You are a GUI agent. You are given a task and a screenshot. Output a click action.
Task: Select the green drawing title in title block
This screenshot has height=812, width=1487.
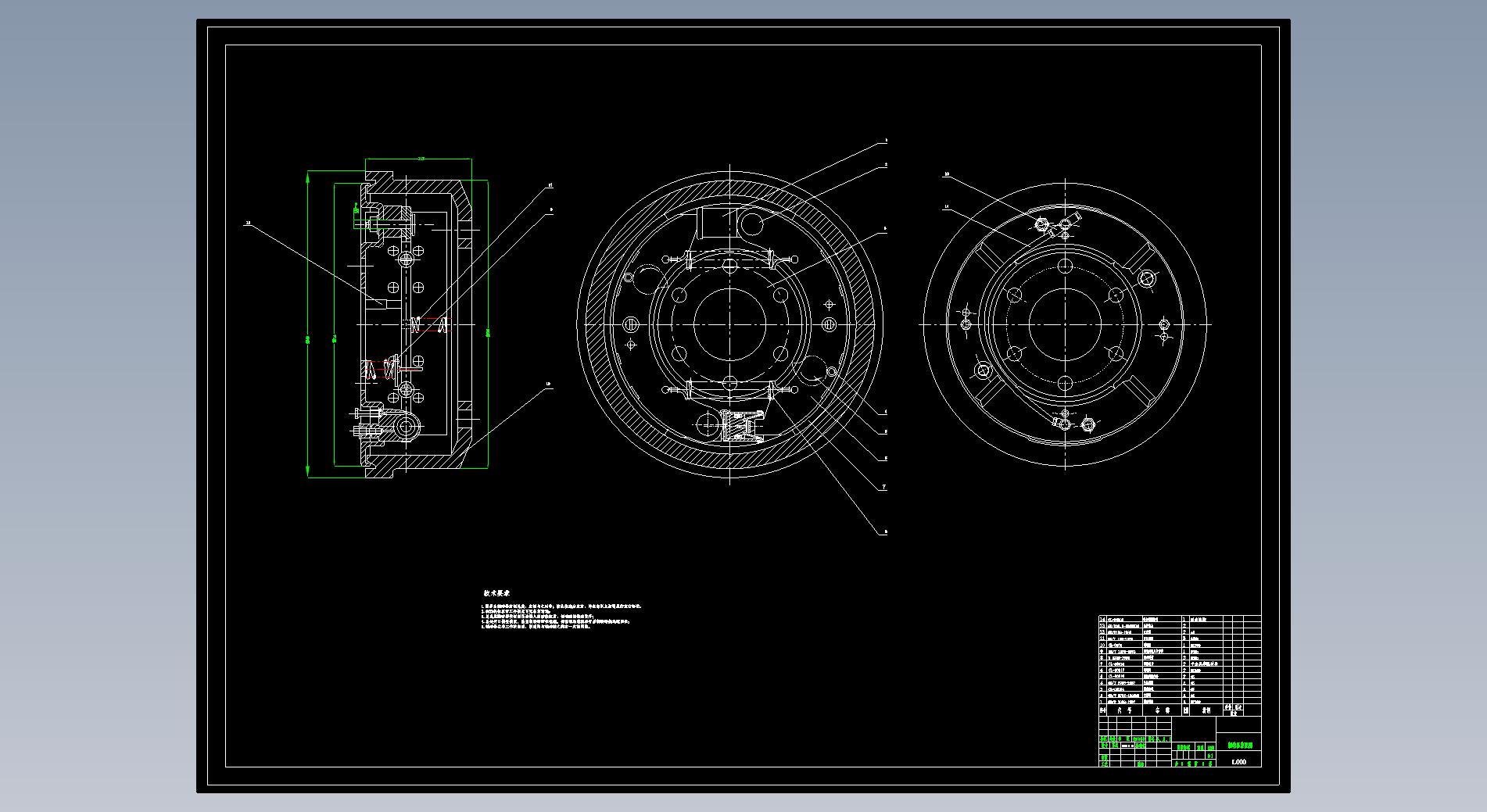pos(1239,746)
